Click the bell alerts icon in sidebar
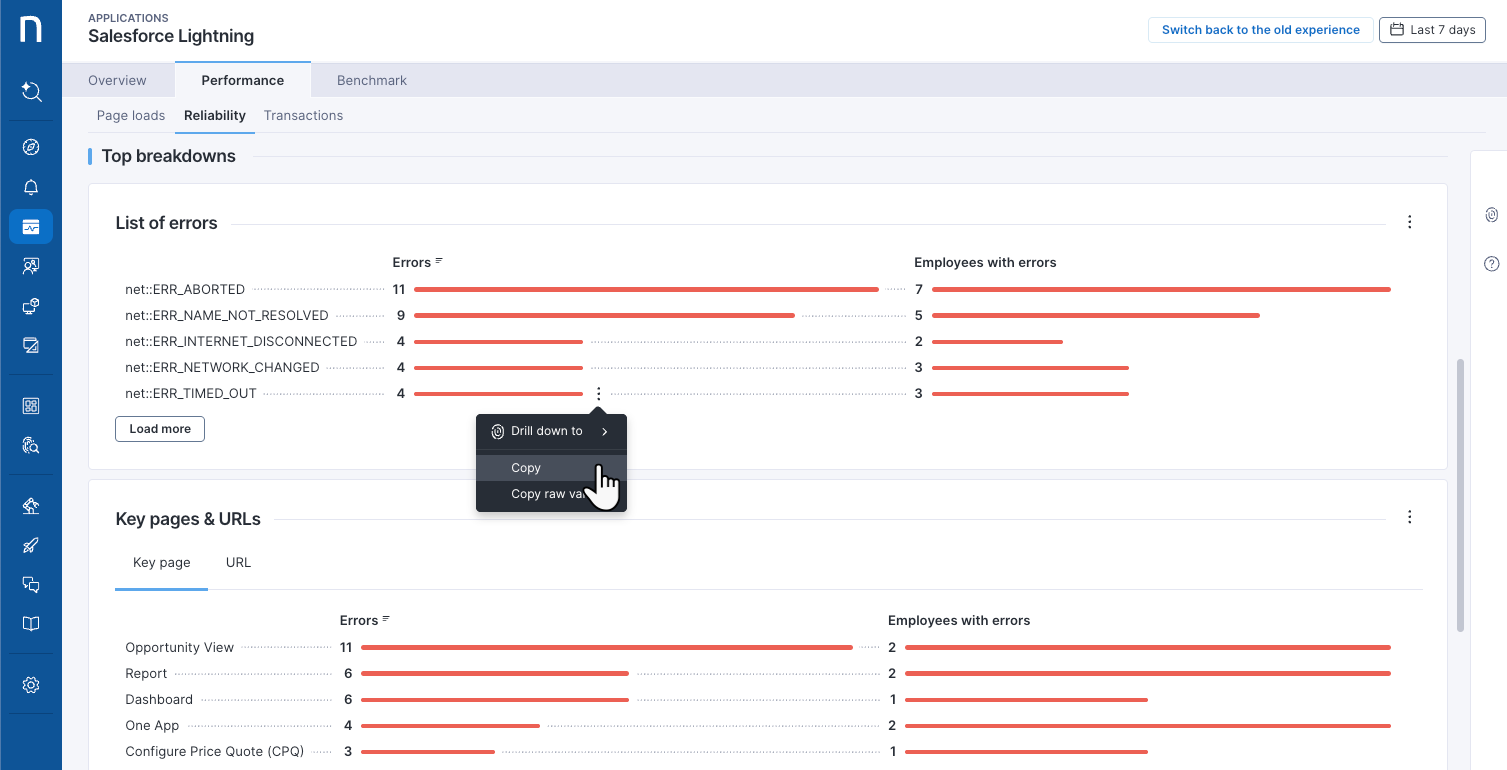 pyautogui.click(x=31, y=187)
